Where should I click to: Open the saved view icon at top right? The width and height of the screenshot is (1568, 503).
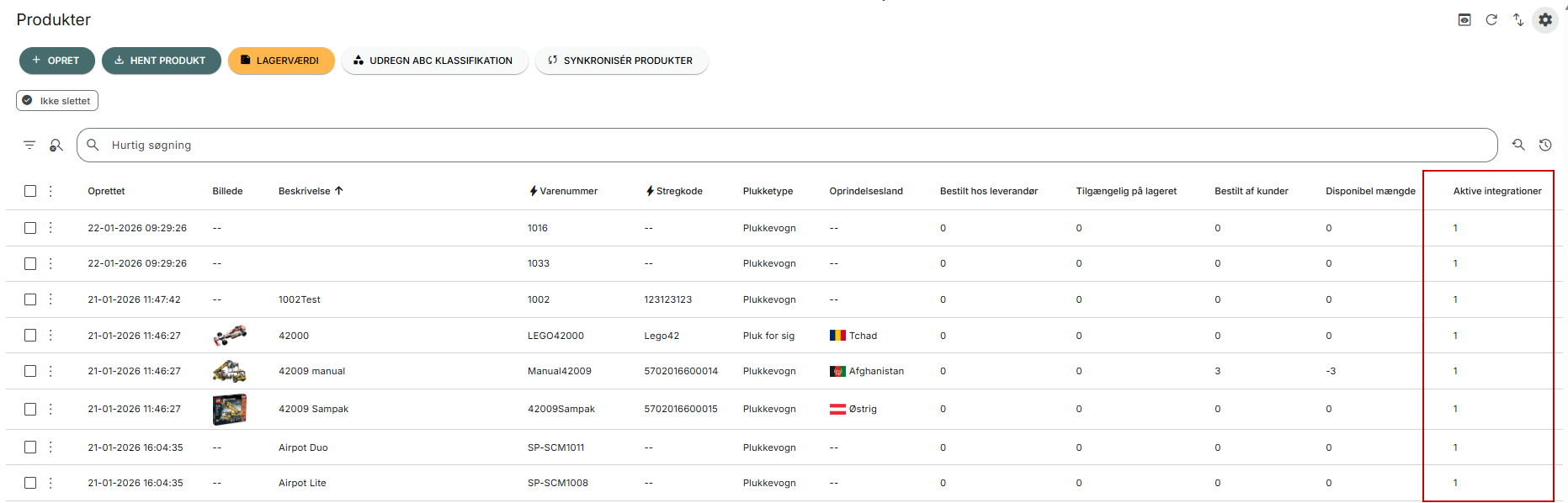(x=1464, y=19)
